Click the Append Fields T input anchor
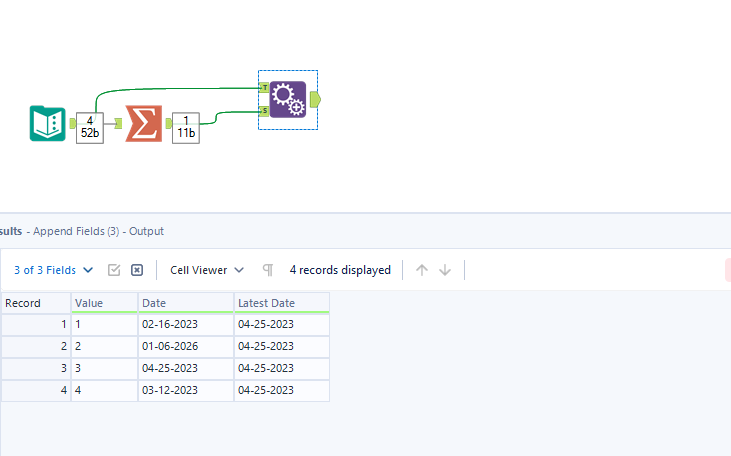 (264, 88)
